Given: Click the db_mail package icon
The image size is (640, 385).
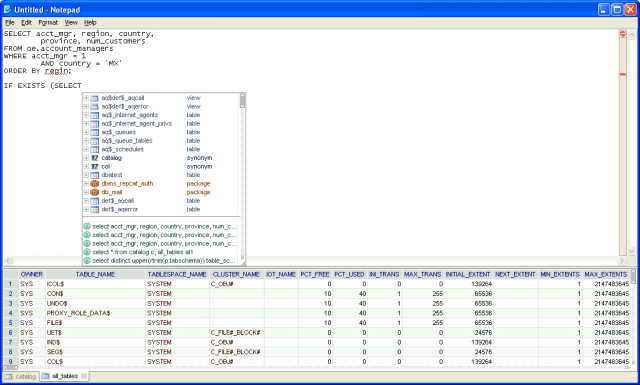Looking at the screenshot, I should (94, 192).
